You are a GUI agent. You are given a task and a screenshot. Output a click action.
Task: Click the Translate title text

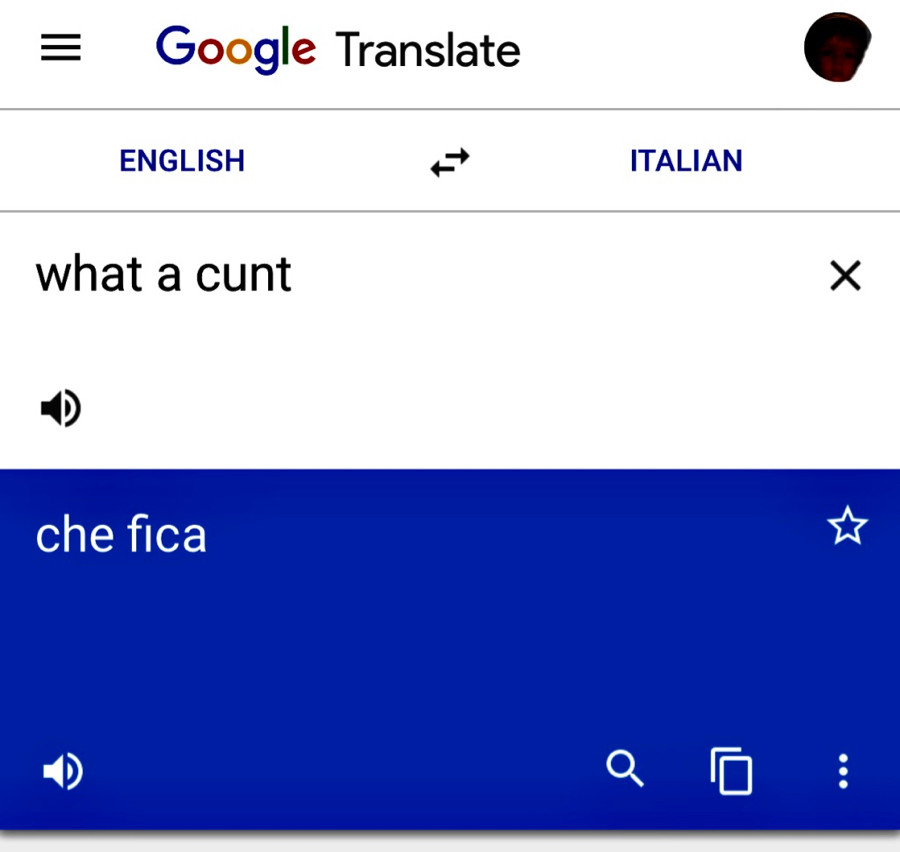(x=428, y=51)
